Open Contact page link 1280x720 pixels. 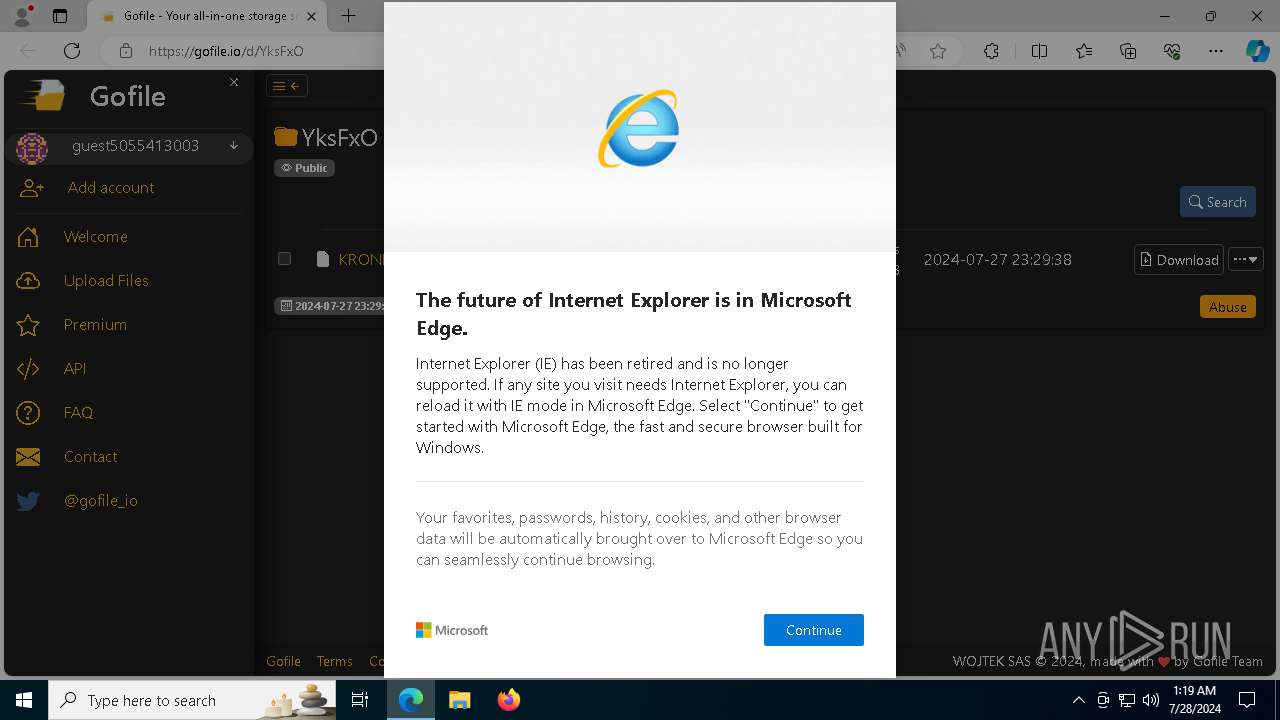[90, 457]
